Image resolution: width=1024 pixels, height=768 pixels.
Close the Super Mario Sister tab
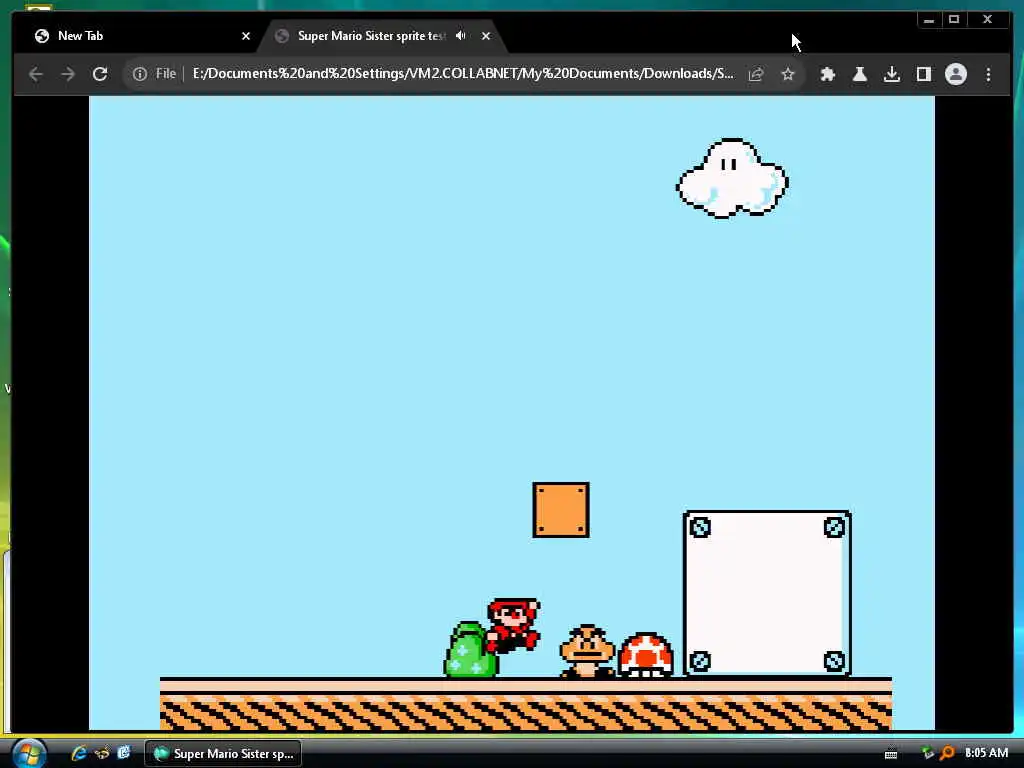coord(486,36)
